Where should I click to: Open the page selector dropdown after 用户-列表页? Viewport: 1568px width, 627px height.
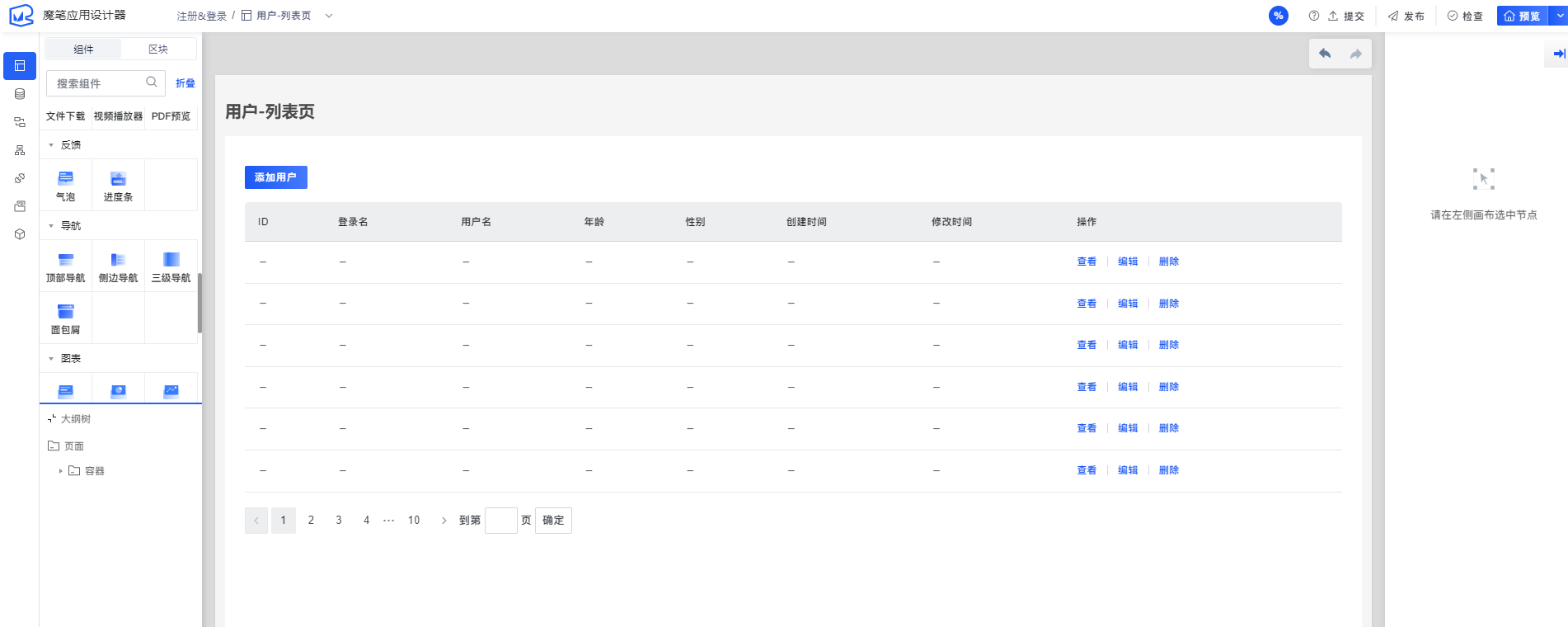pos(329,16)
